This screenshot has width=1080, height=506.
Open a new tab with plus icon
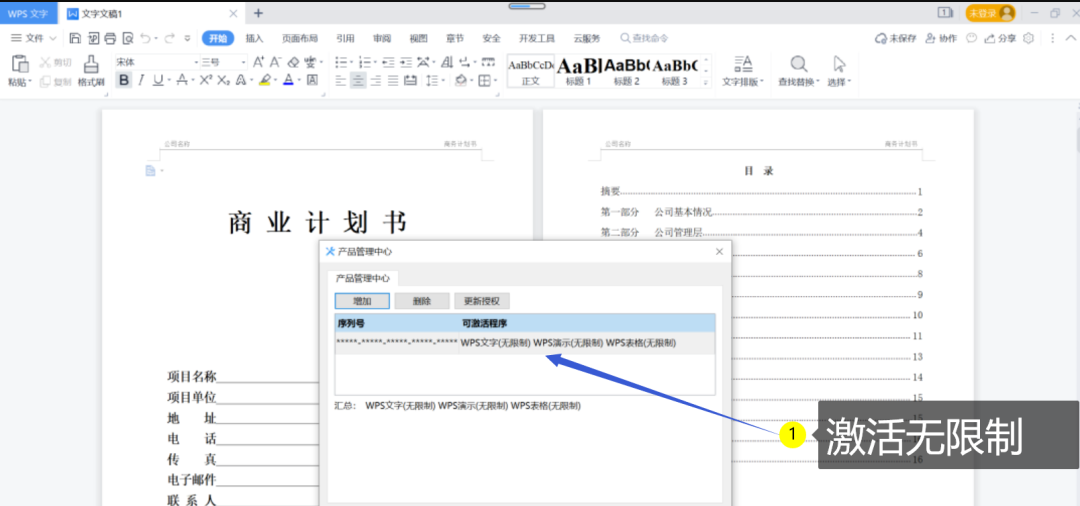coord(258,13)
